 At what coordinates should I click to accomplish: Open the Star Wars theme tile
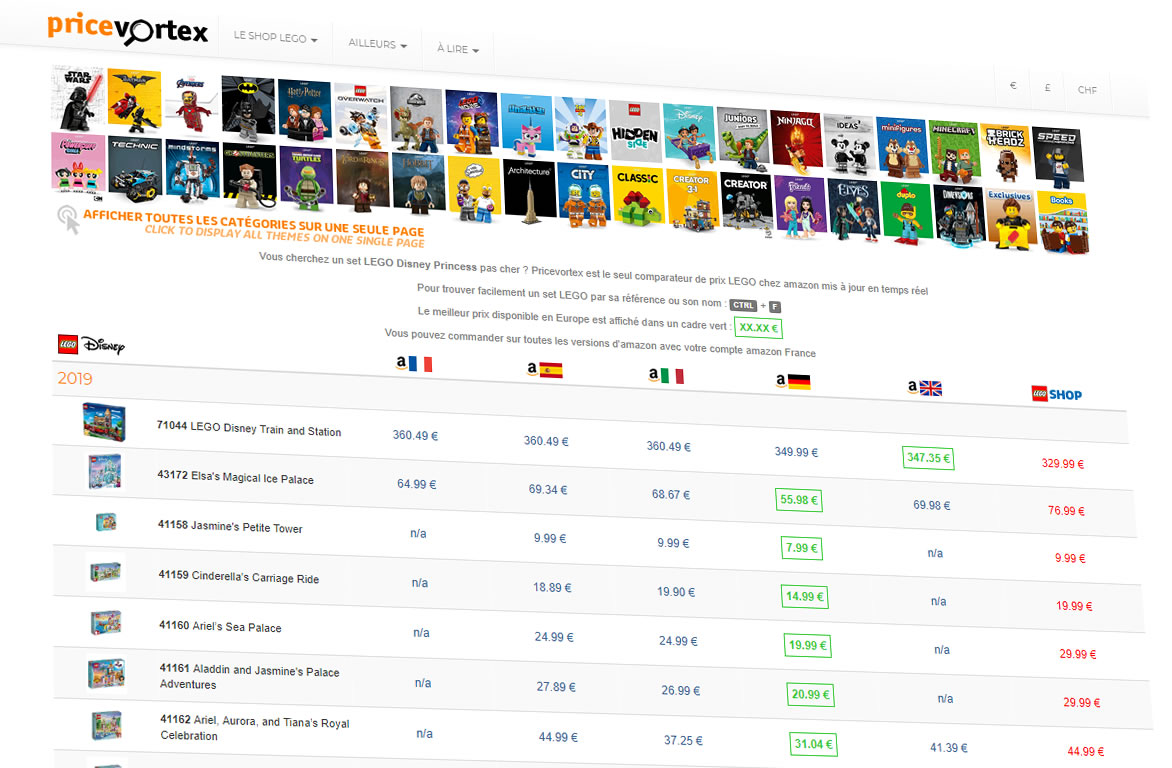(78, 98)
